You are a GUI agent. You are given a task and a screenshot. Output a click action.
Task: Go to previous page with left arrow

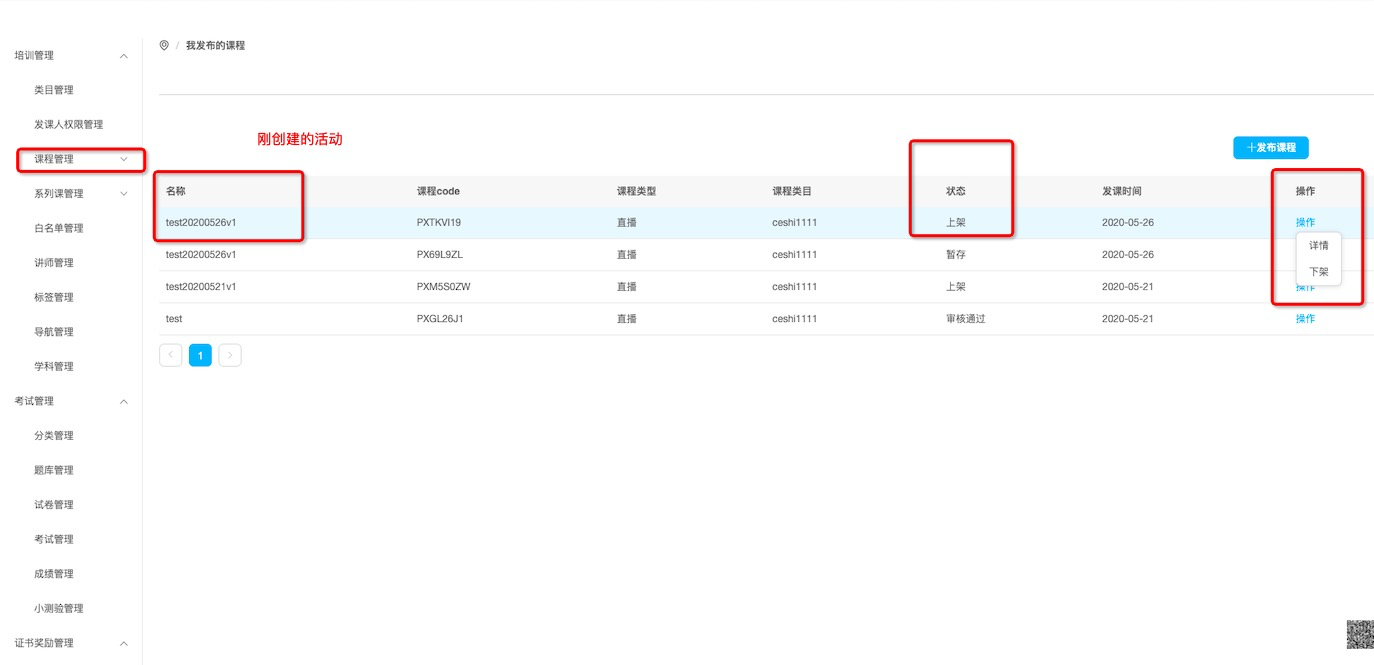point(170,355)
